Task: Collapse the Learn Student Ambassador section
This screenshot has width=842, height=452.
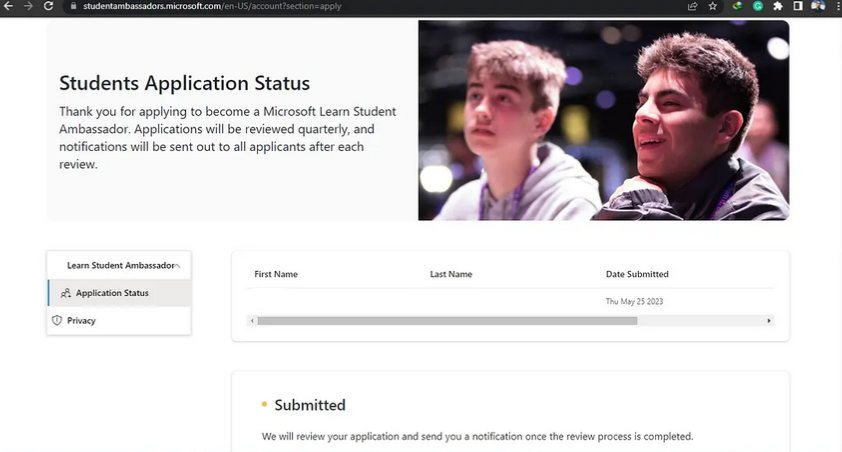Action: pyautogui.click(x=177, y=266)
